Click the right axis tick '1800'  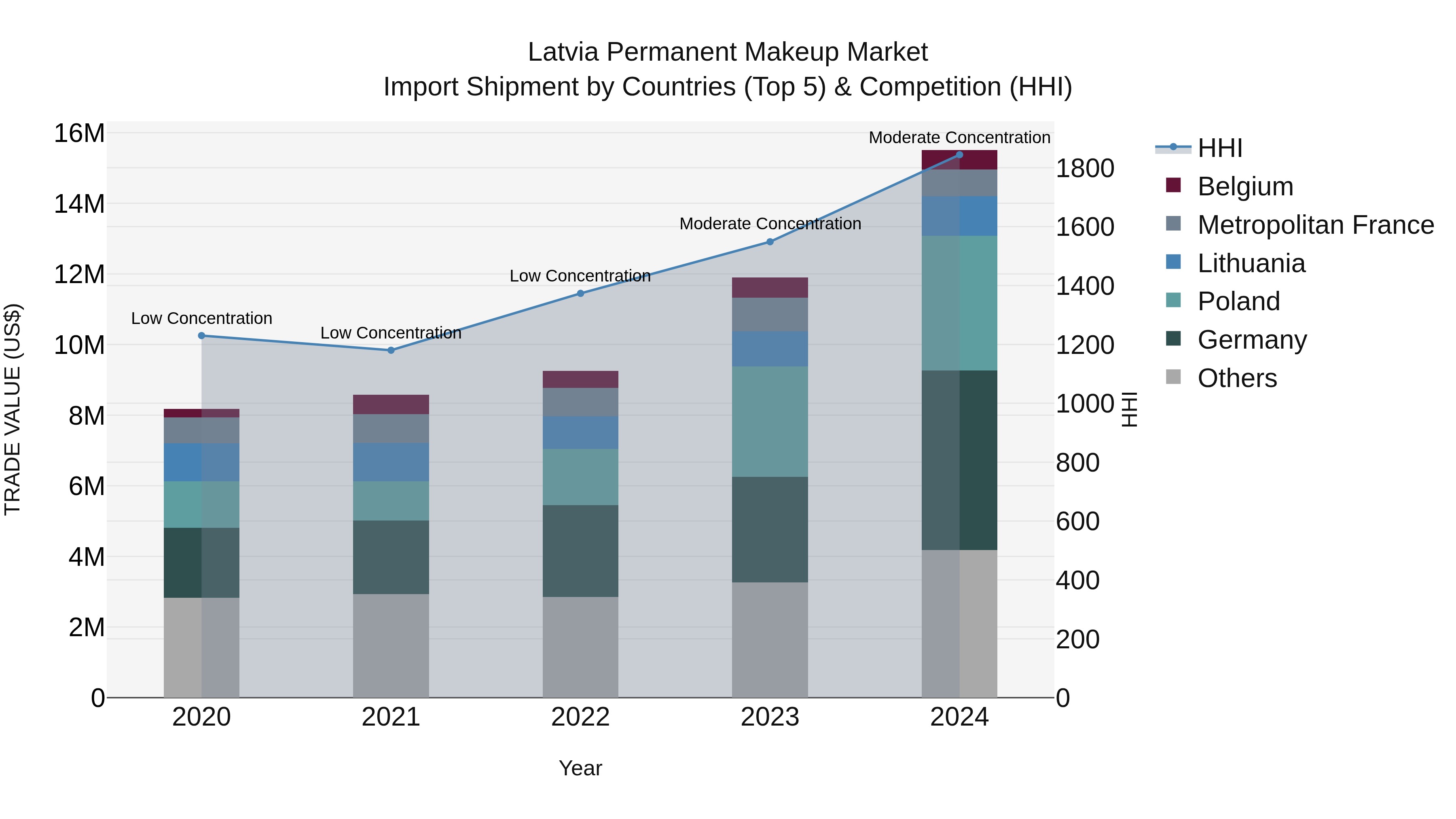coord(1085,168)
